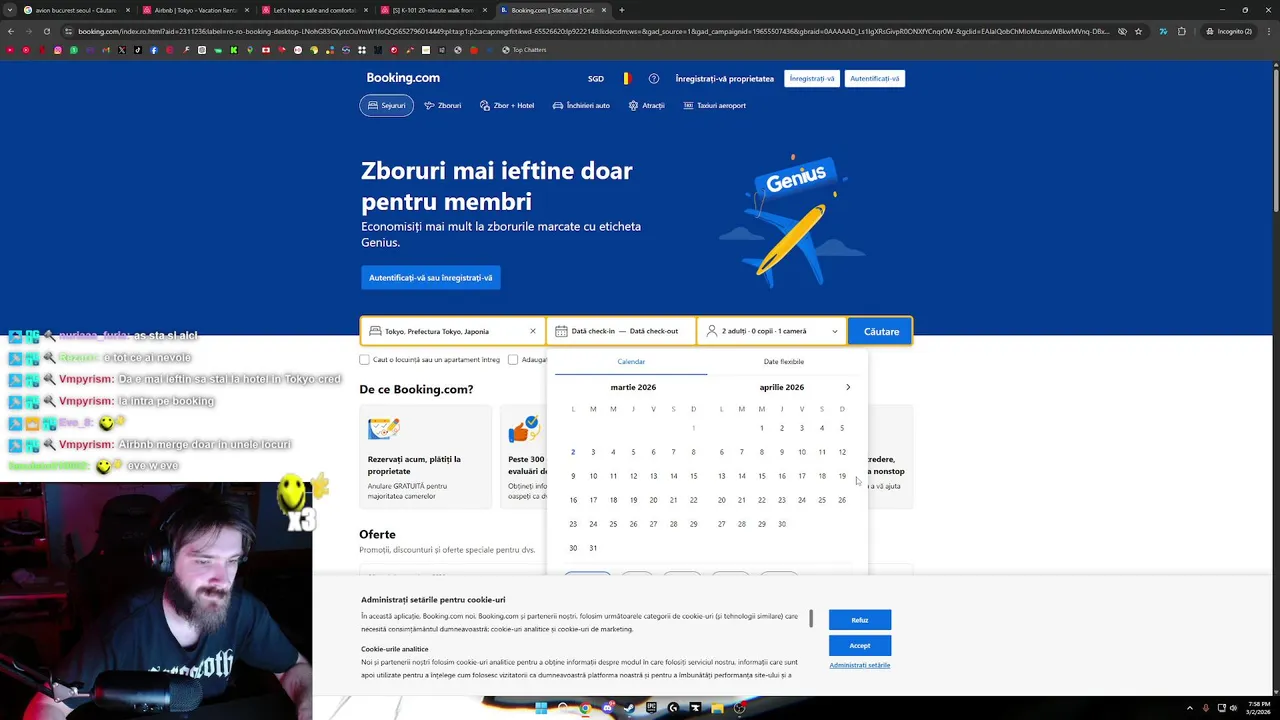Click the guest person icon
This screenshot has width=1280, height=720.
(x=712, y=331)
